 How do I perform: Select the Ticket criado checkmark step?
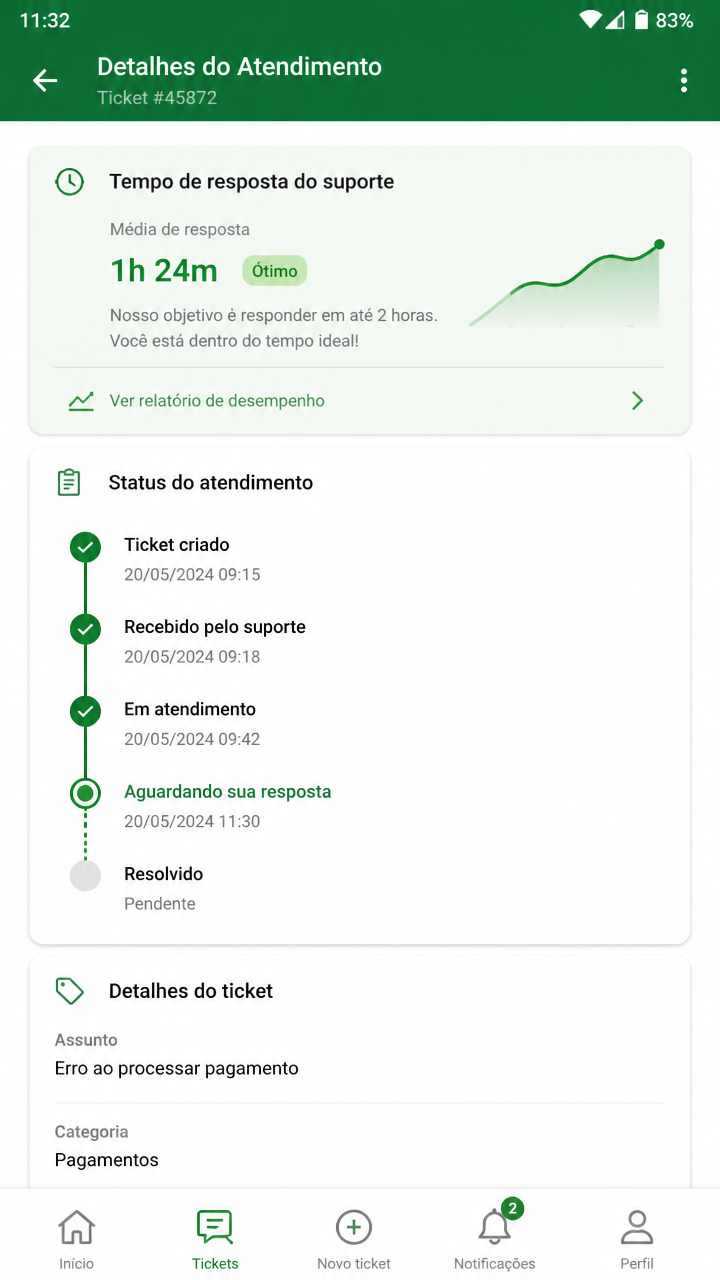coord(86,547)
